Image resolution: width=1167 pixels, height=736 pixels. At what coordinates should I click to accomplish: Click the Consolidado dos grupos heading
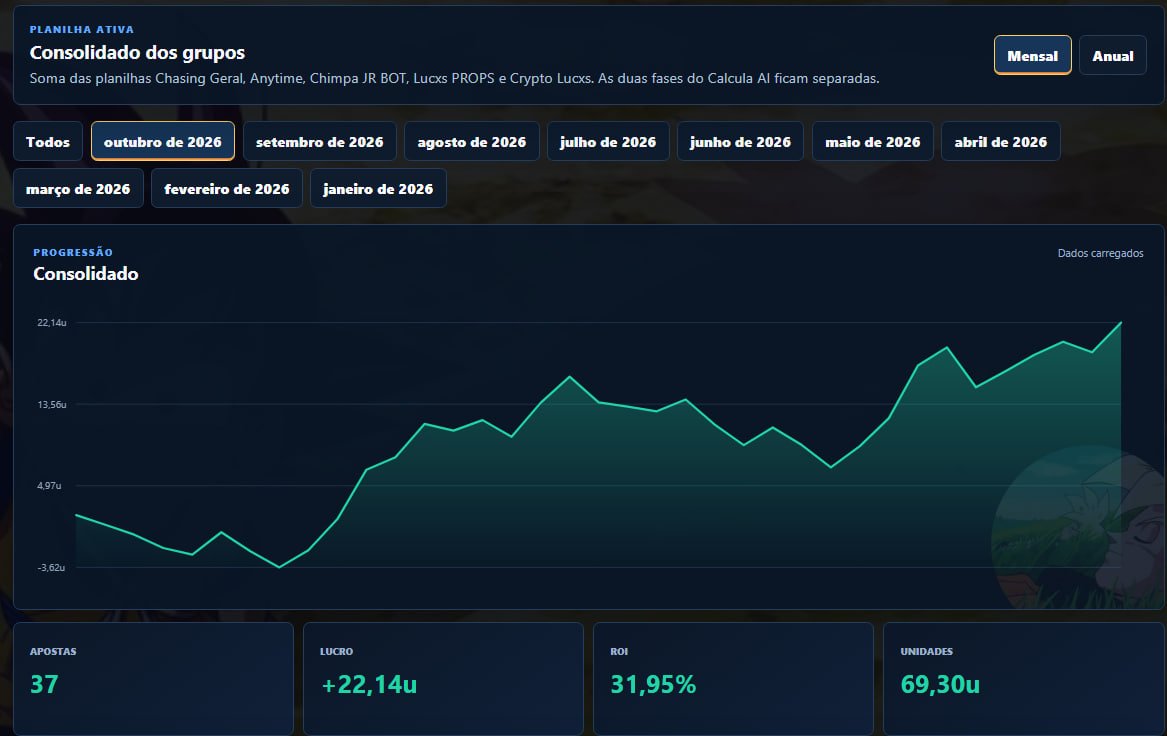pos(137,53)
